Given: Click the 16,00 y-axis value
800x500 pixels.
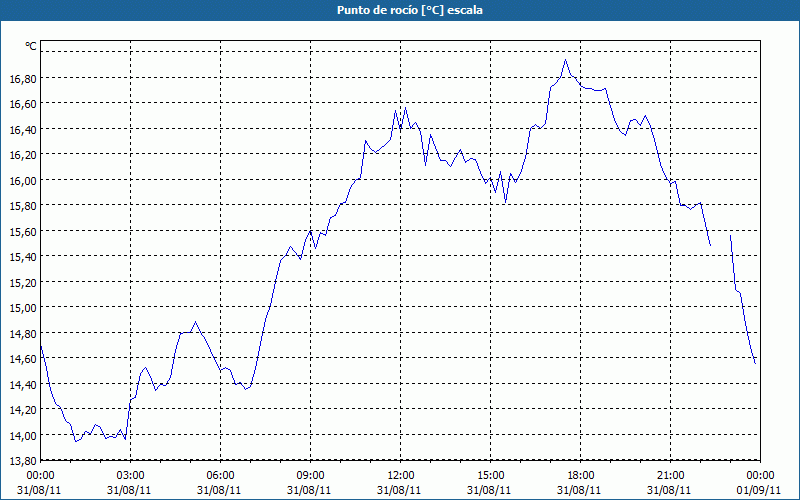Looking at the screenshot, I should pyautogui.click(x=23, y=181).
